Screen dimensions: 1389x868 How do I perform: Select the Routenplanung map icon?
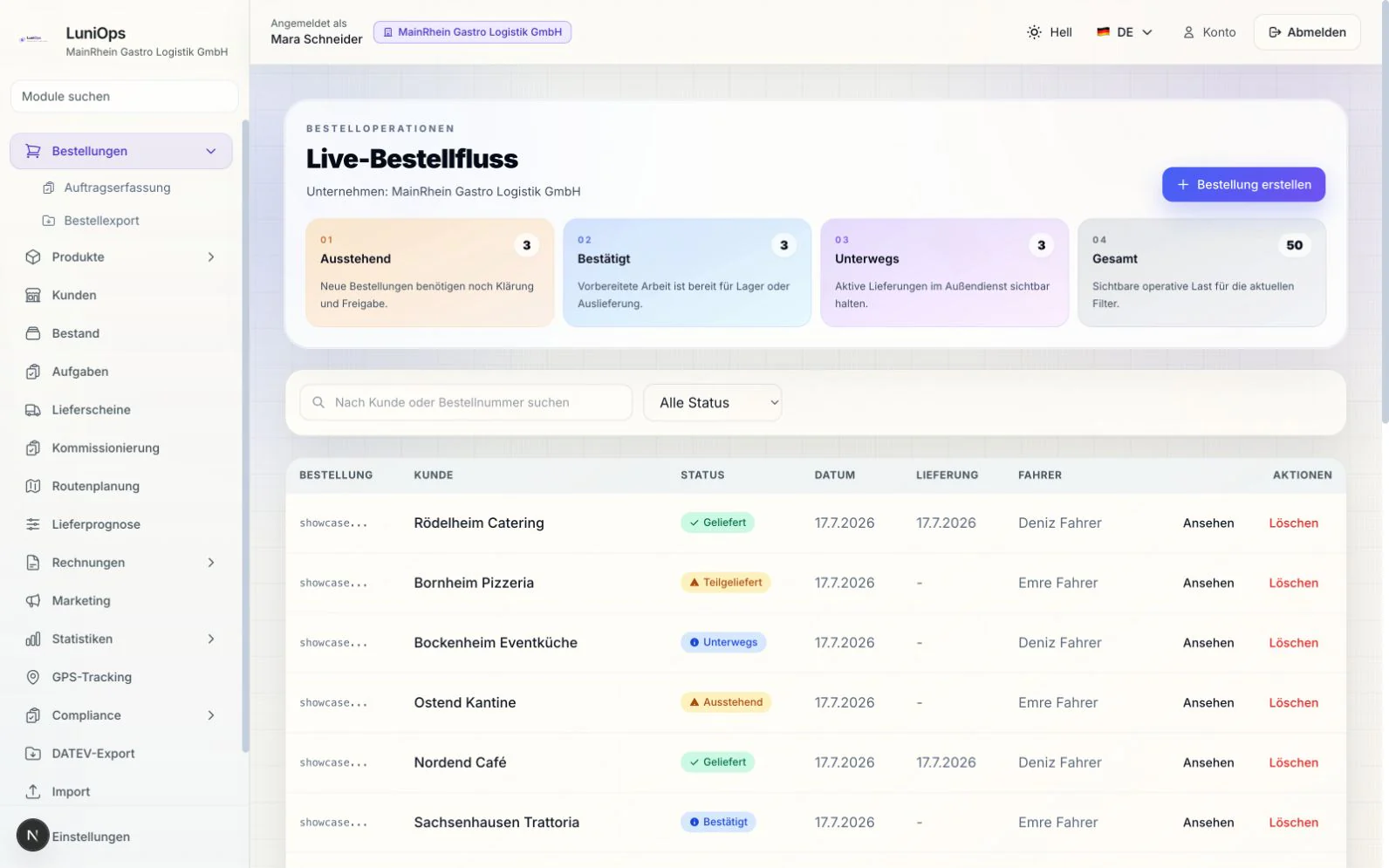point(33,486)
